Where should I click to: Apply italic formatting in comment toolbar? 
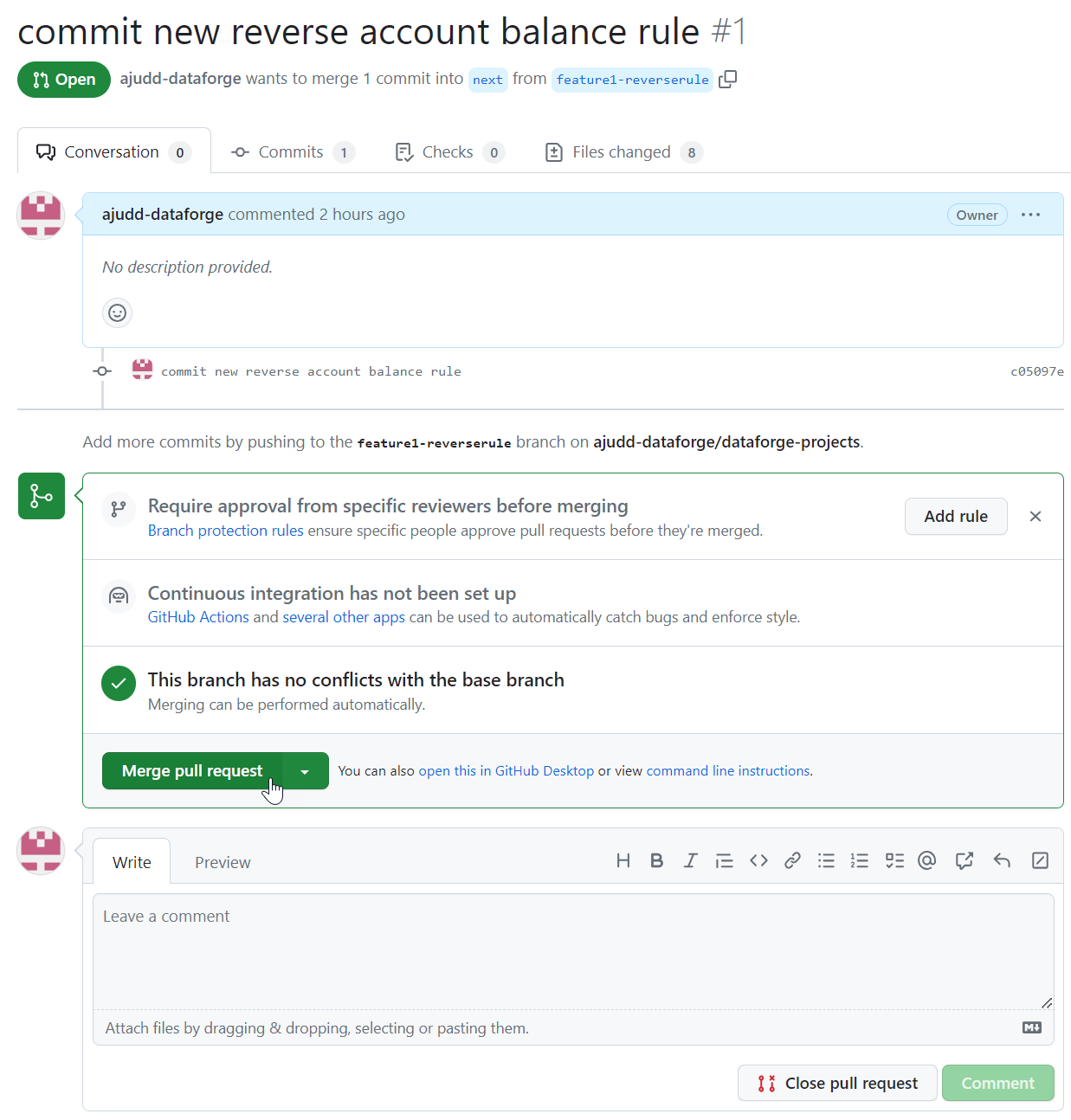pos(690,860)
